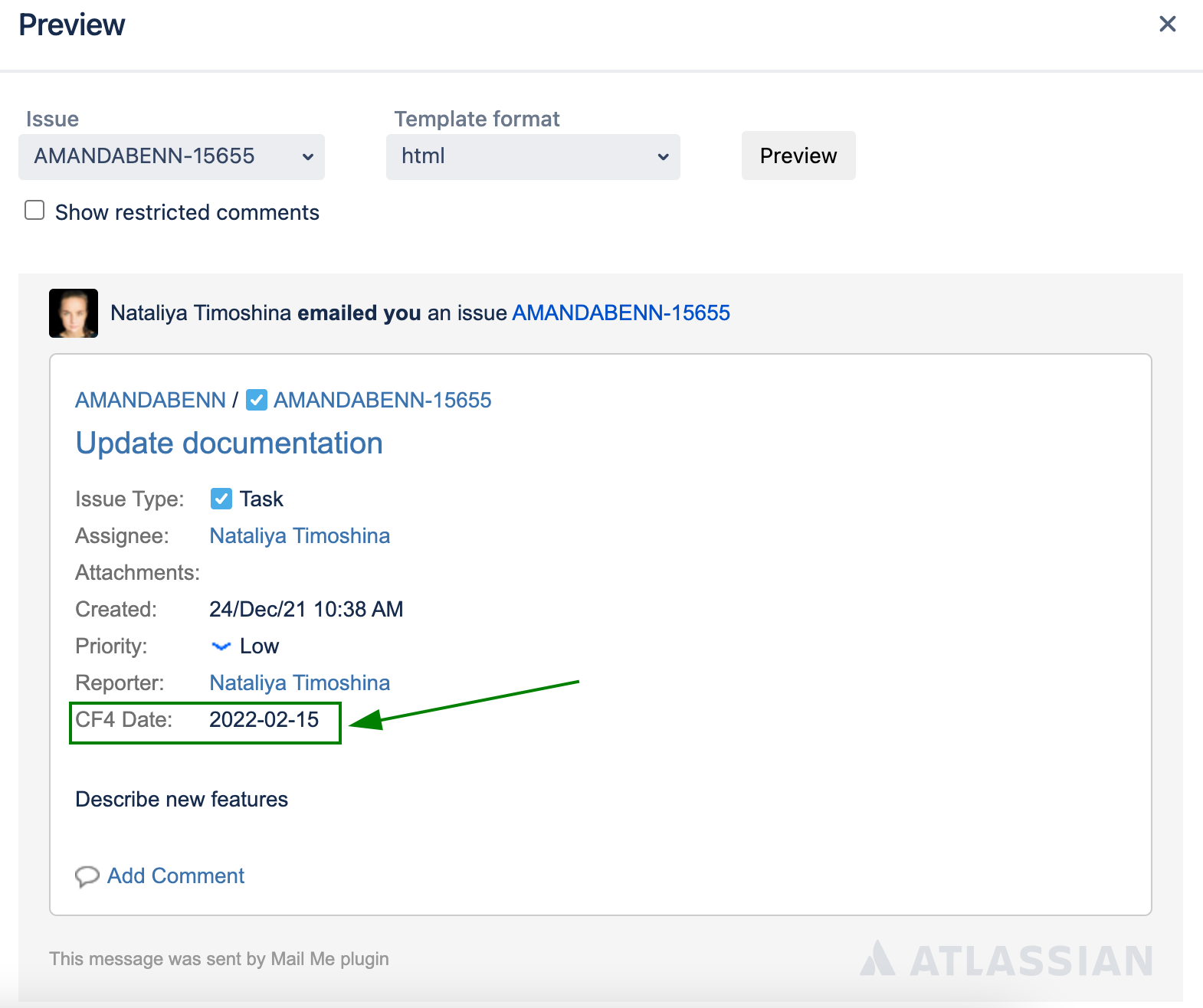Screen dimensions: 1203x1008
Task: Expand the Template format html dropdown
Action: point(533,157)
